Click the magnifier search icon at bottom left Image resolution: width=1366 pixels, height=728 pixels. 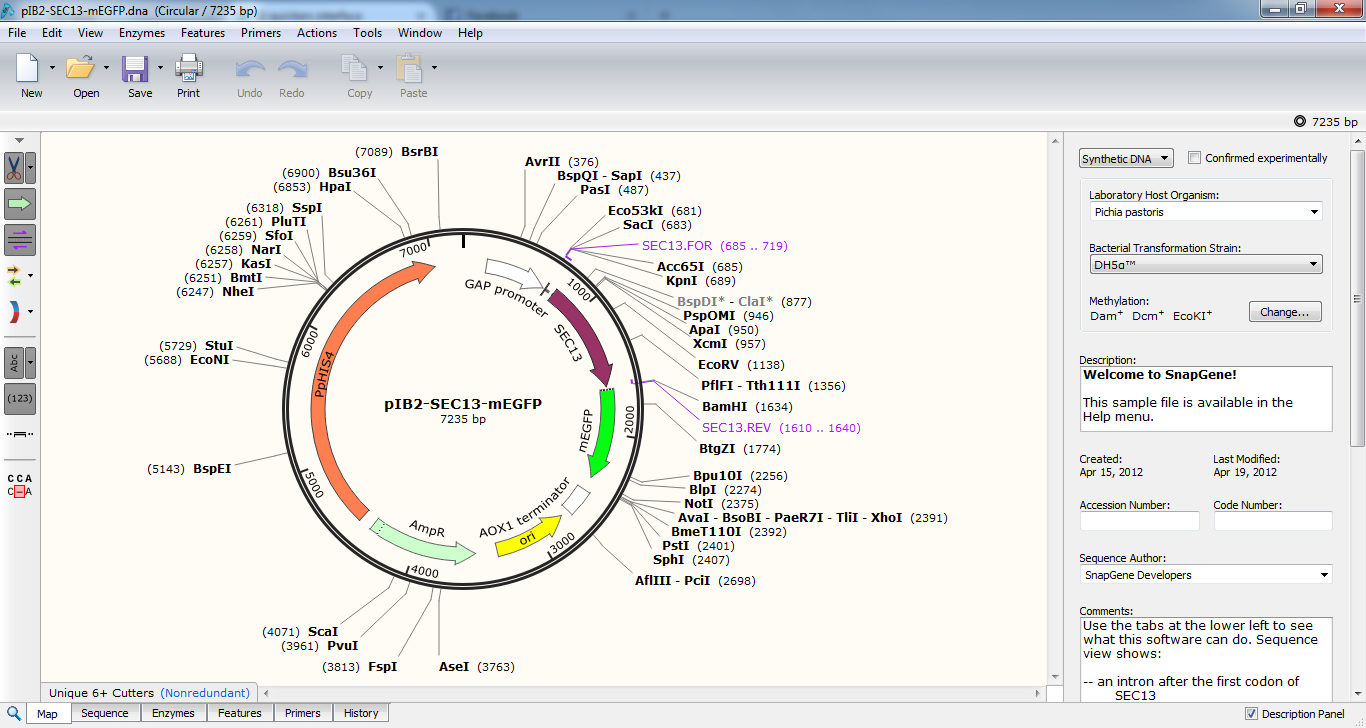[12, 713]
